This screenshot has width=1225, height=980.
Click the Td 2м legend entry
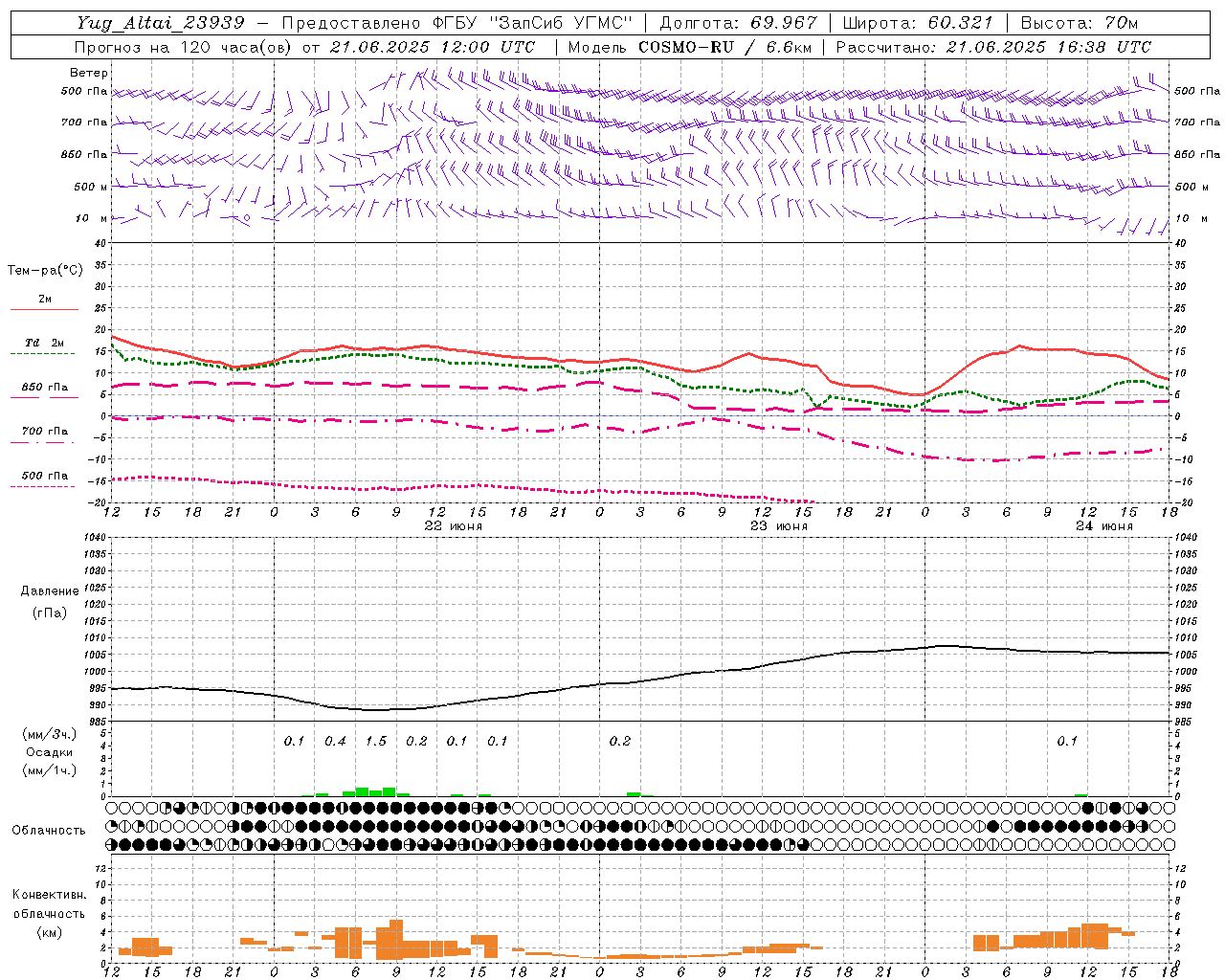click(x=45, y=343)
